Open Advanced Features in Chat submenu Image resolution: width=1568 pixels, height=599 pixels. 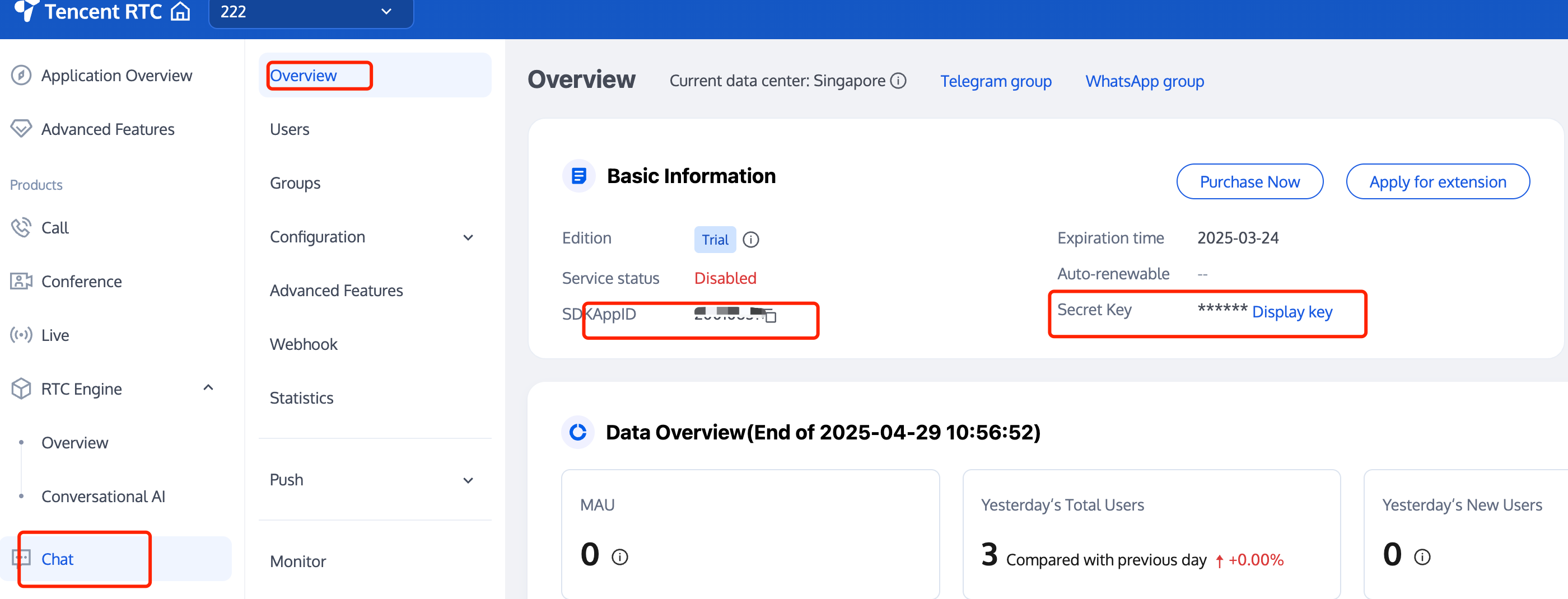point(336,291)
